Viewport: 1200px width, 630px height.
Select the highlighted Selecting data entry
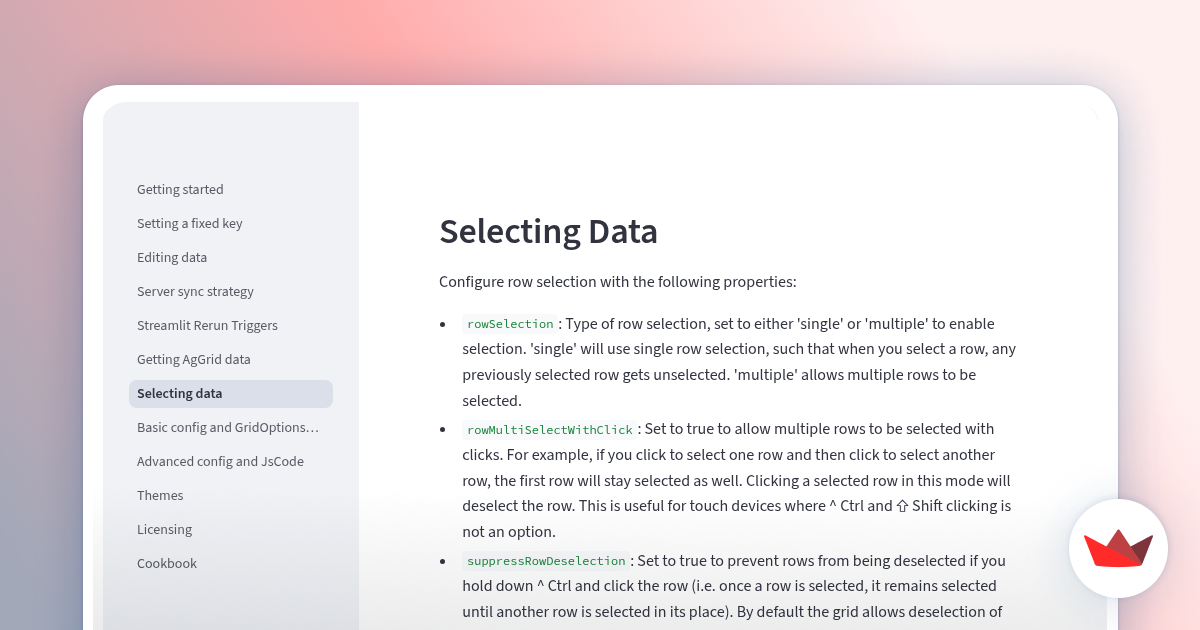180,393
